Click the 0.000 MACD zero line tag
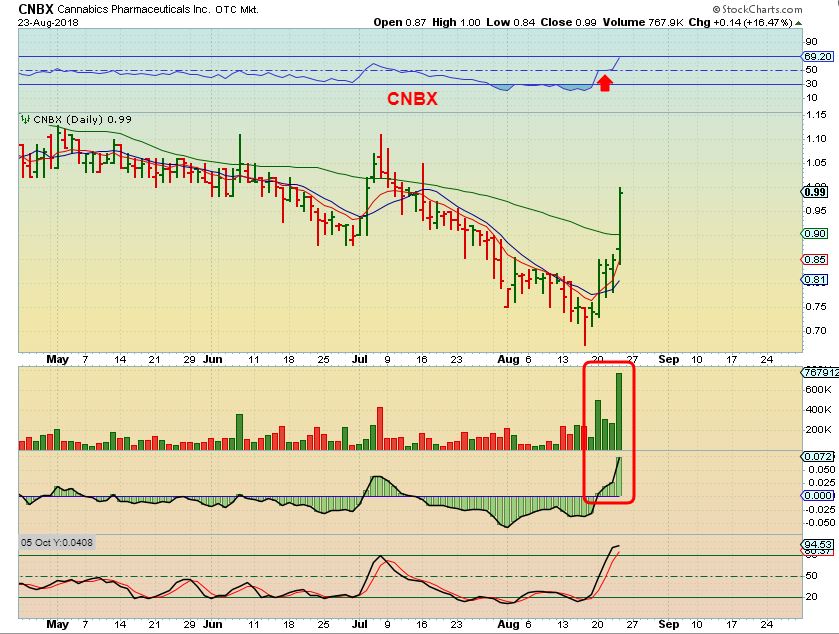Image resolution: width=839 pixels, height=634 pixels. 818,496
